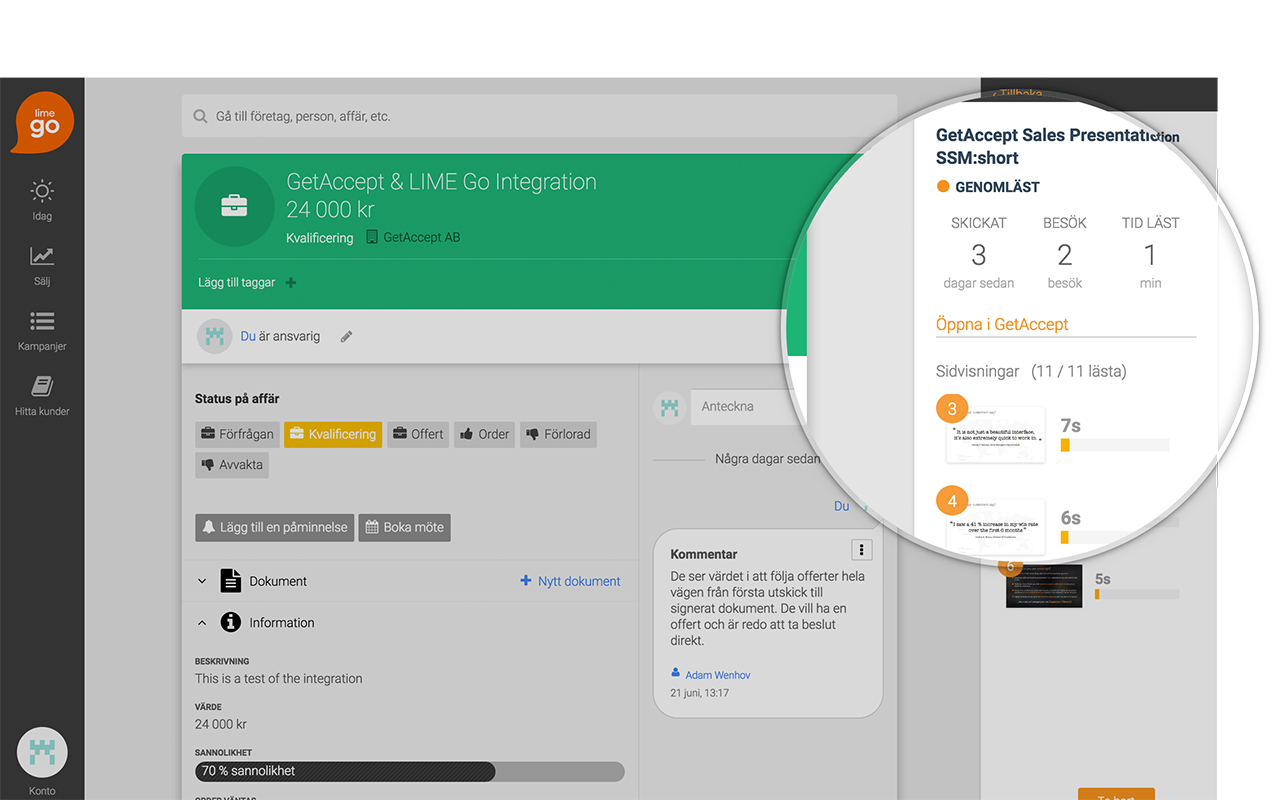Viewport: 1280px width, 800px height.
Task: Click the GENOMLÄST status label
Action: pyautogui.click(x=997, y=187)
